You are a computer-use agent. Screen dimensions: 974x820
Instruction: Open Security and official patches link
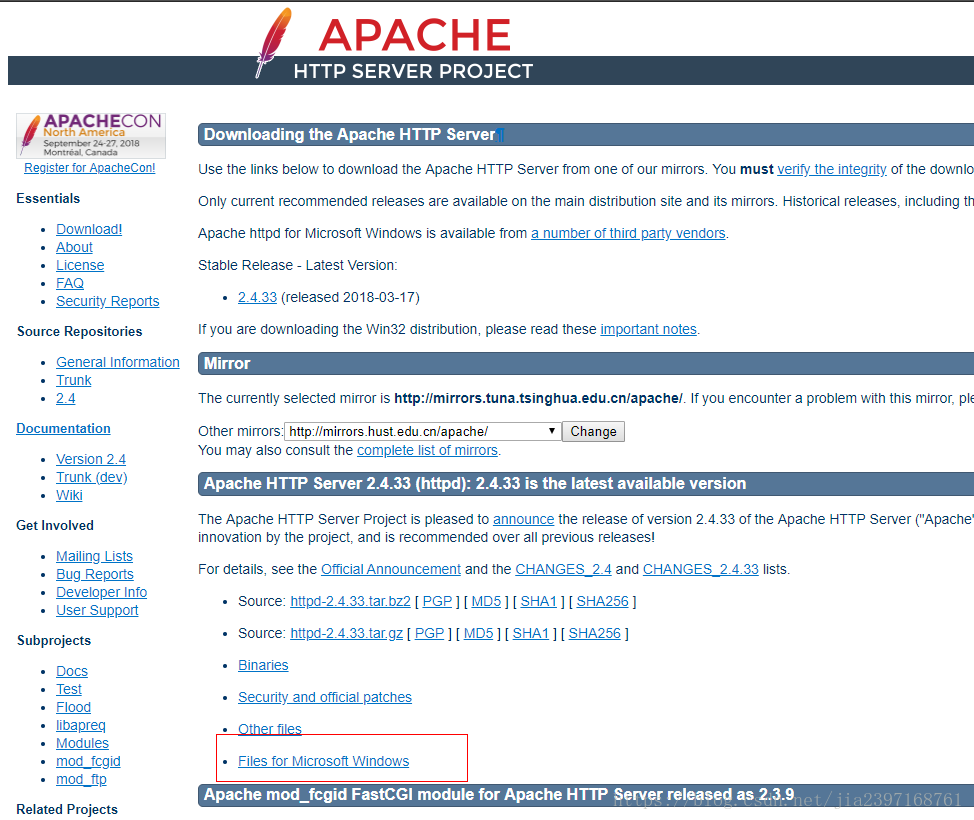[325, 698]
